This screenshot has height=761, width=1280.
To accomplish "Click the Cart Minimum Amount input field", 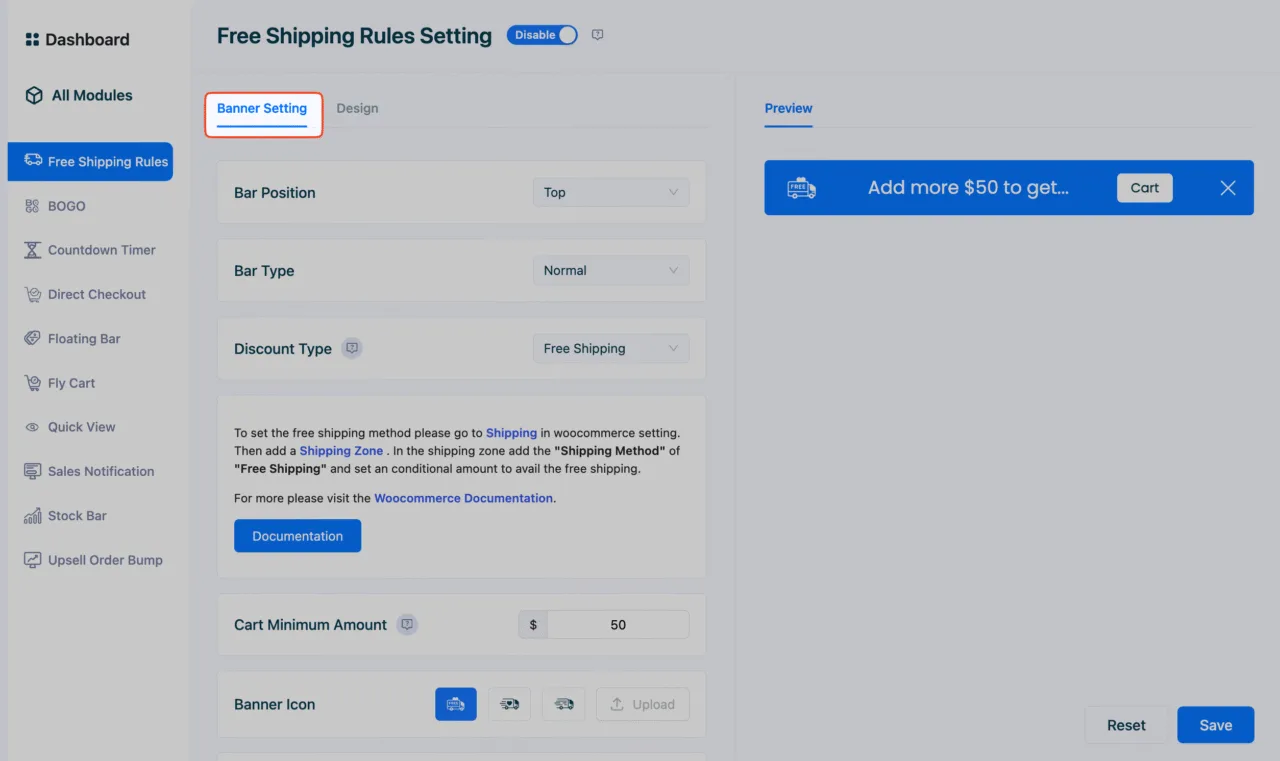I will [618, 625].
